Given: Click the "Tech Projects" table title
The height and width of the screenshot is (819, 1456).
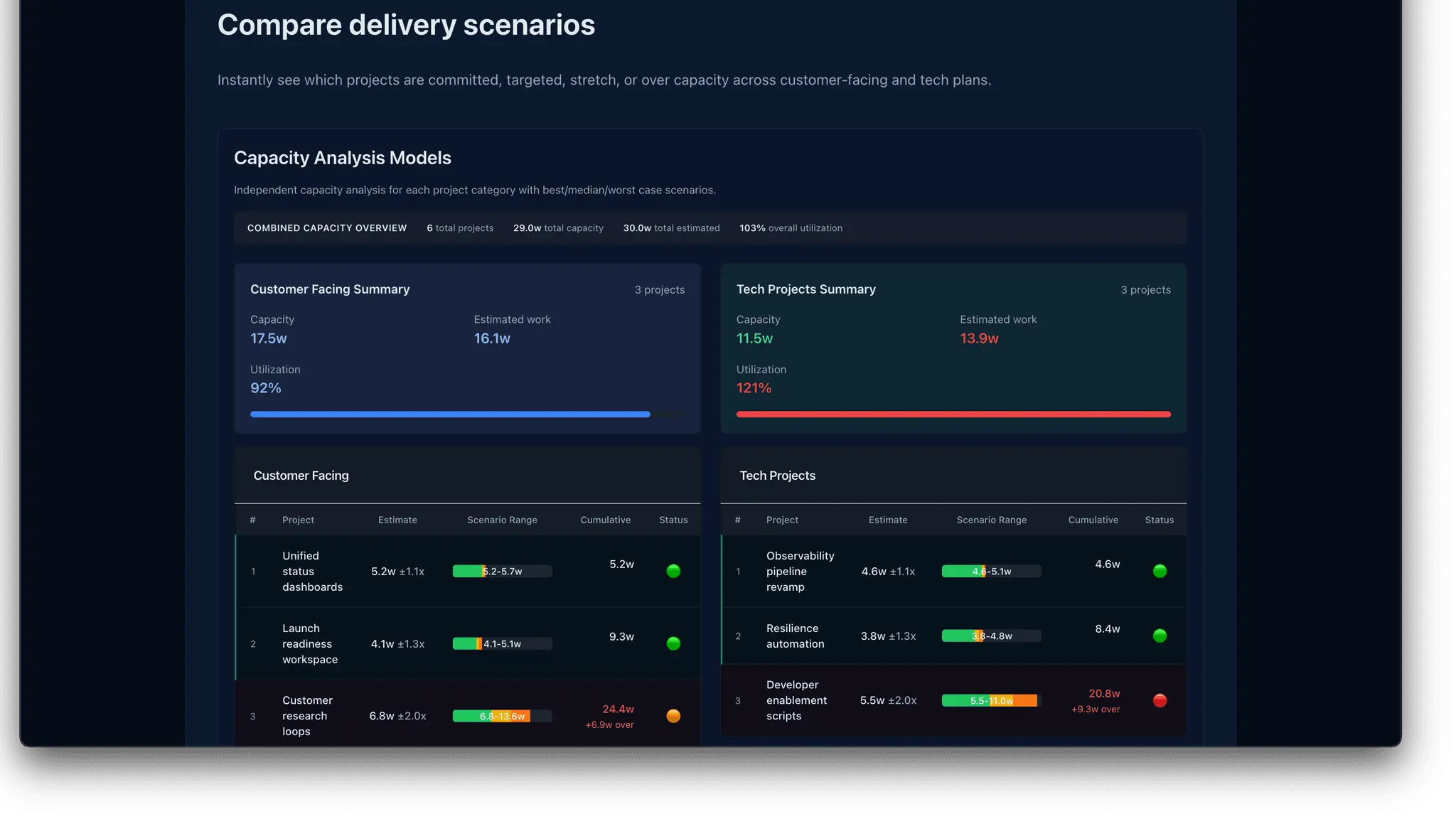Looking at the screenshot, I should tap(778, 476).
